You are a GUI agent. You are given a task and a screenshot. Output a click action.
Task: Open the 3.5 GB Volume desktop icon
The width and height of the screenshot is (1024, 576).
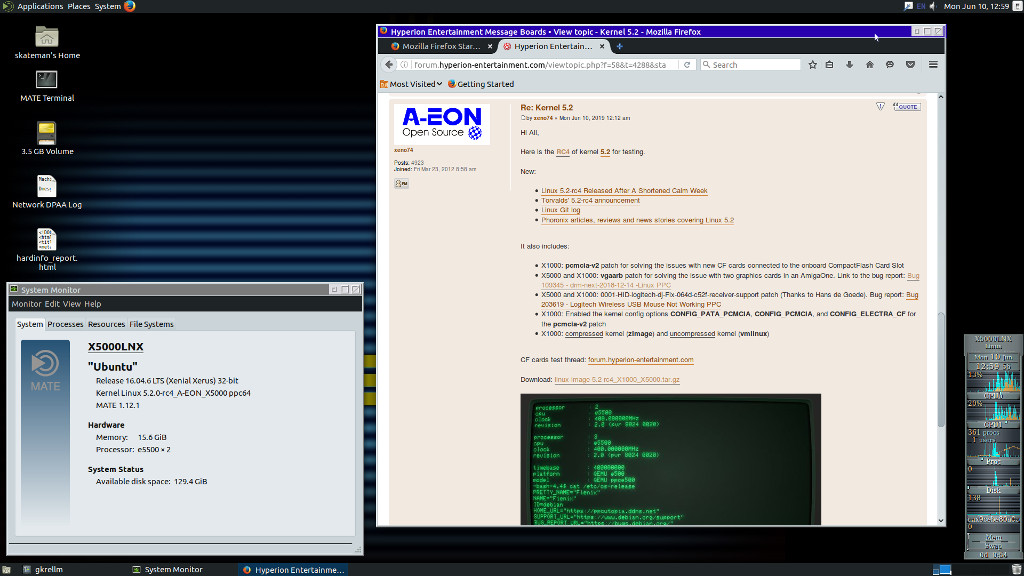pos(46,138)
